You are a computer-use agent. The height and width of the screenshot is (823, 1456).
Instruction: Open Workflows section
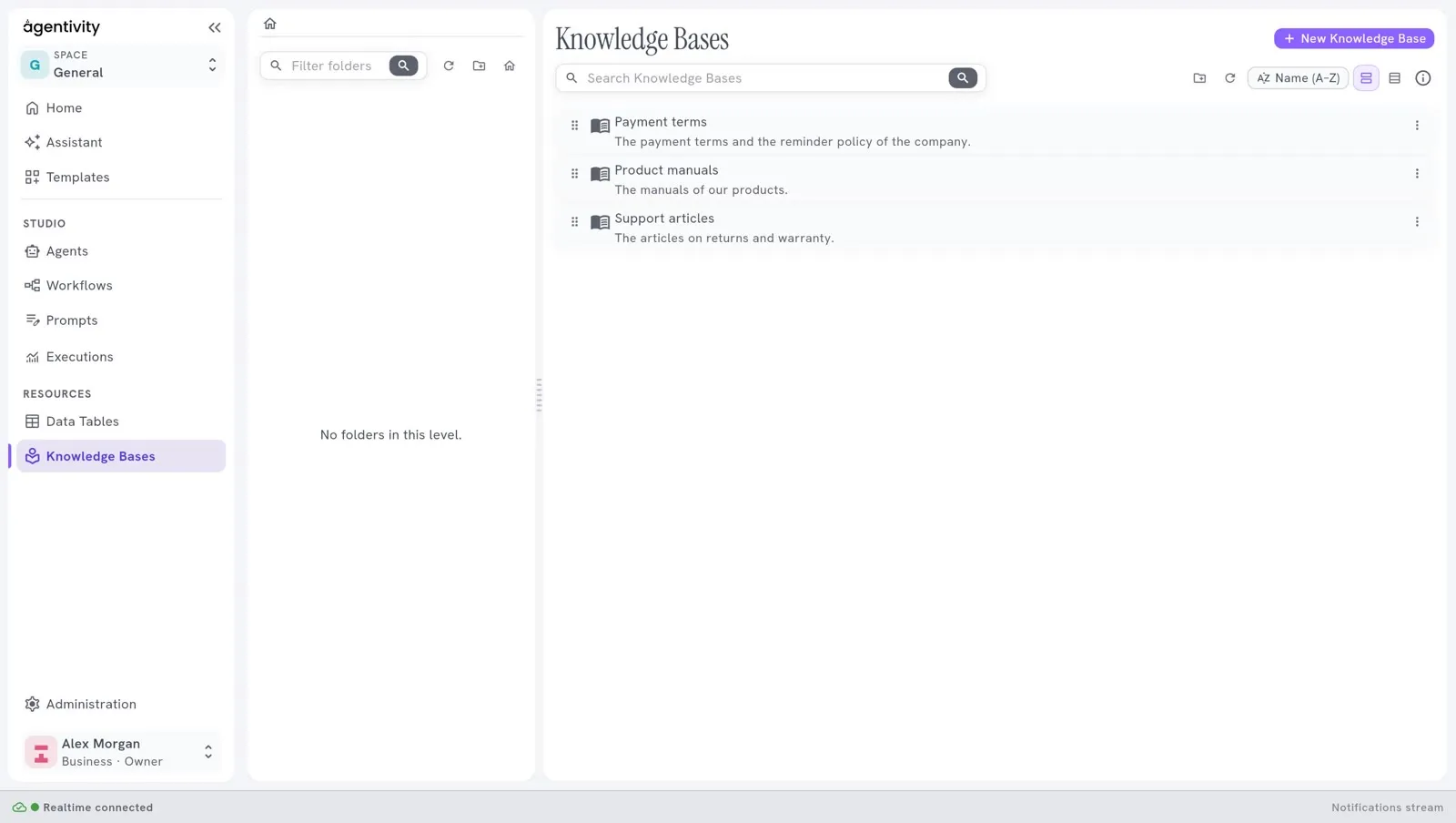[121, 286]
